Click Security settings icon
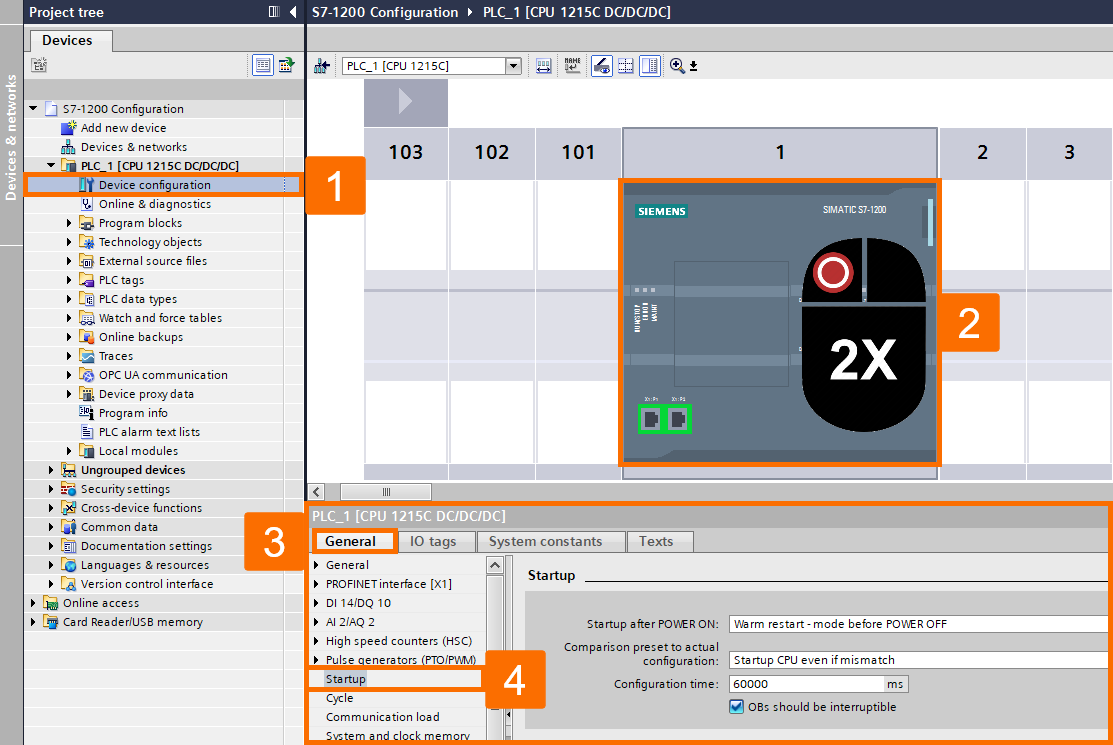The width and height of the screenshot is (1113, 745). pos(68,489)
